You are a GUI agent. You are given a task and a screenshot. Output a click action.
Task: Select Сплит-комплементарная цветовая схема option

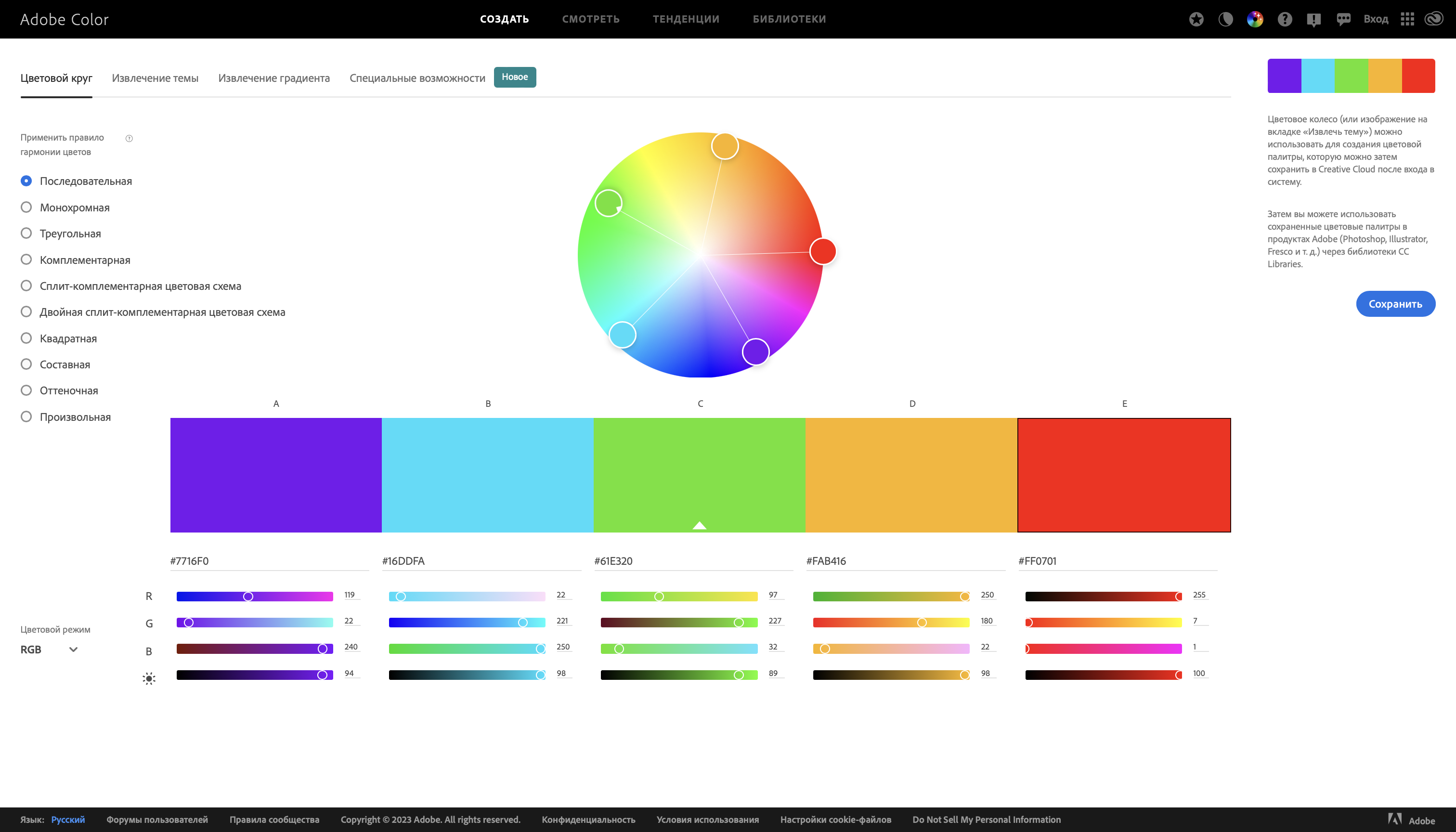pos(131,286)
